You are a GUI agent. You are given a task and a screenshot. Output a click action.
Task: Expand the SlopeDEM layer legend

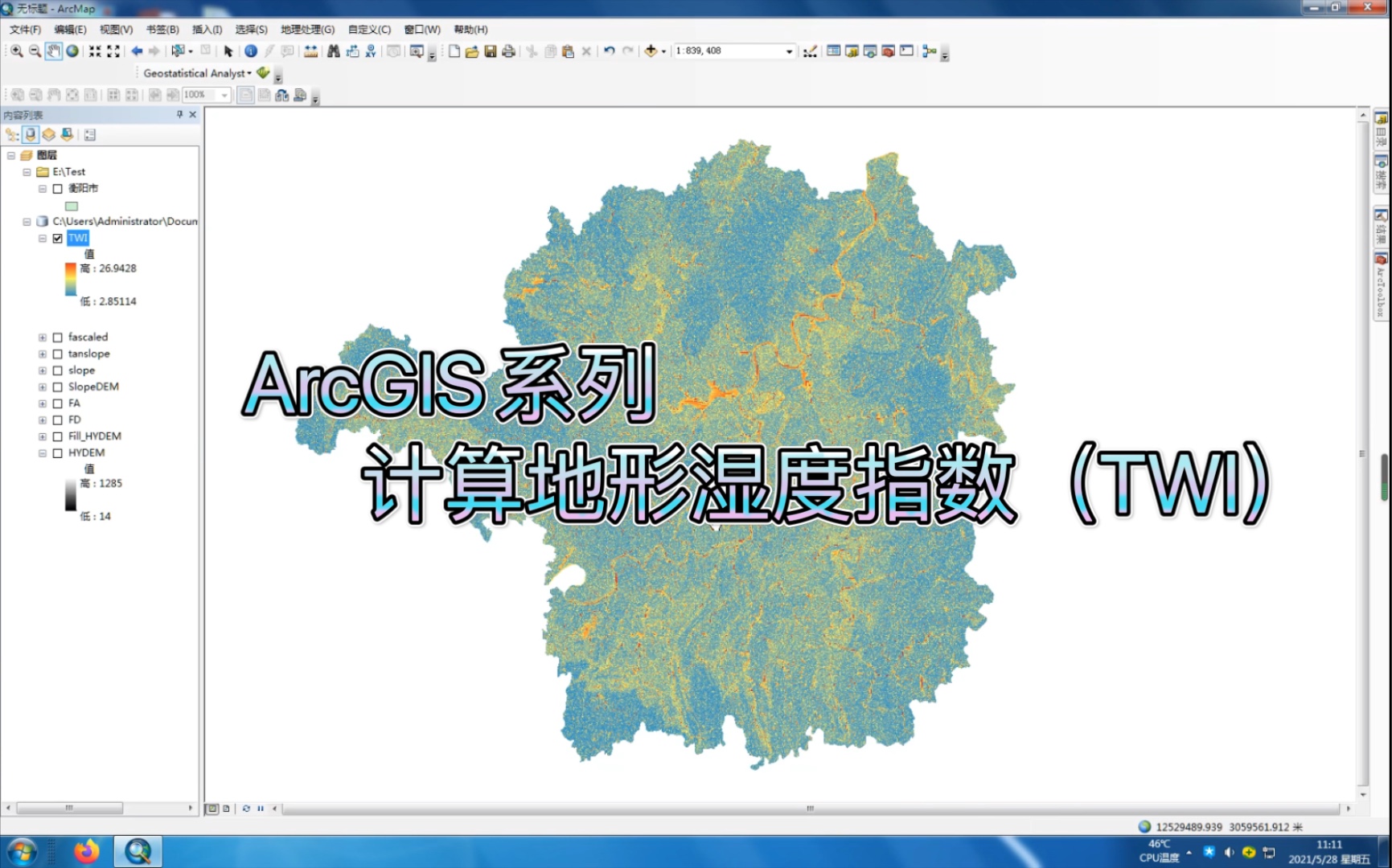(43, 387)
